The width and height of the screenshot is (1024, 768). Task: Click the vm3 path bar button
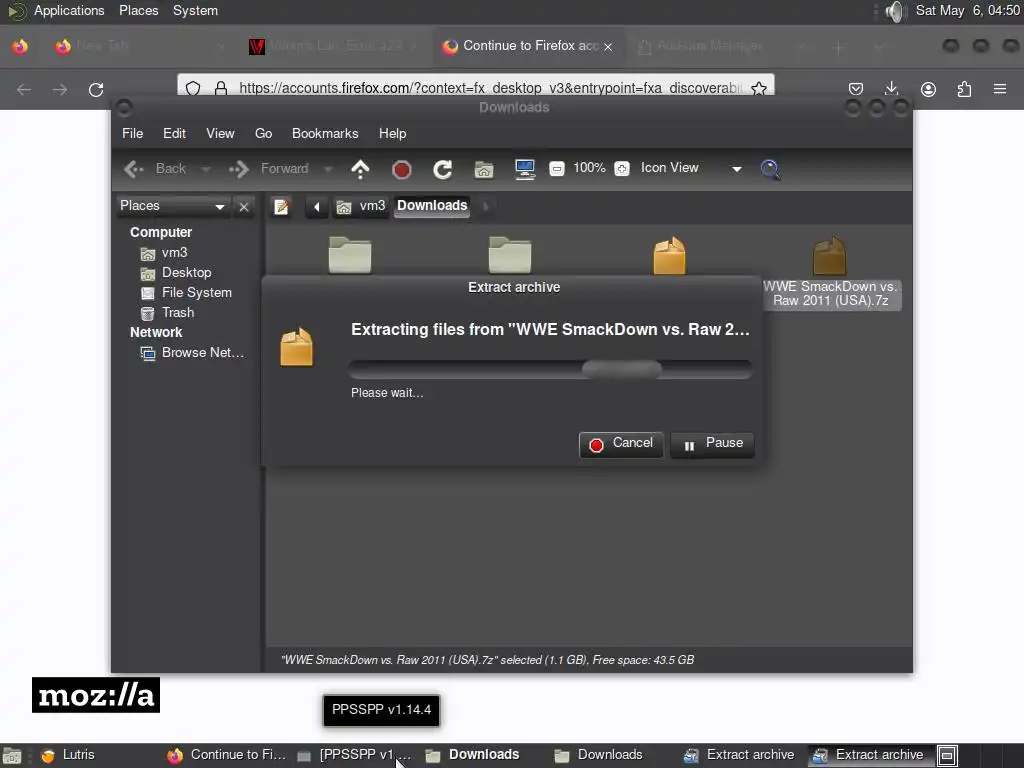click(360, 206)
